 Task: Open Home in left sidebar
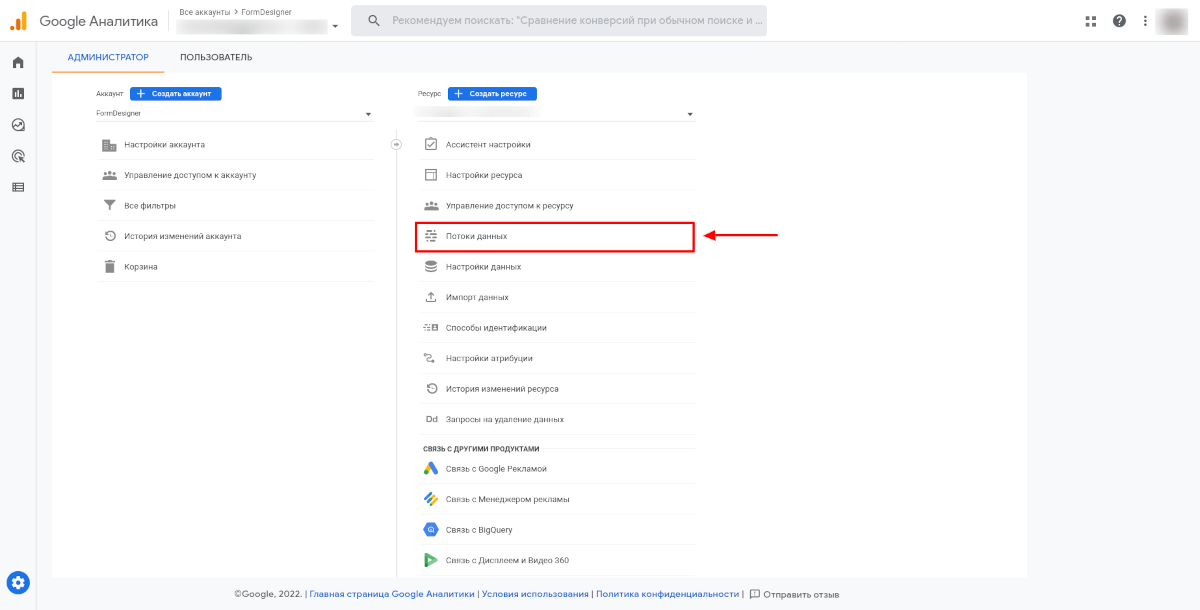[18, 63]
